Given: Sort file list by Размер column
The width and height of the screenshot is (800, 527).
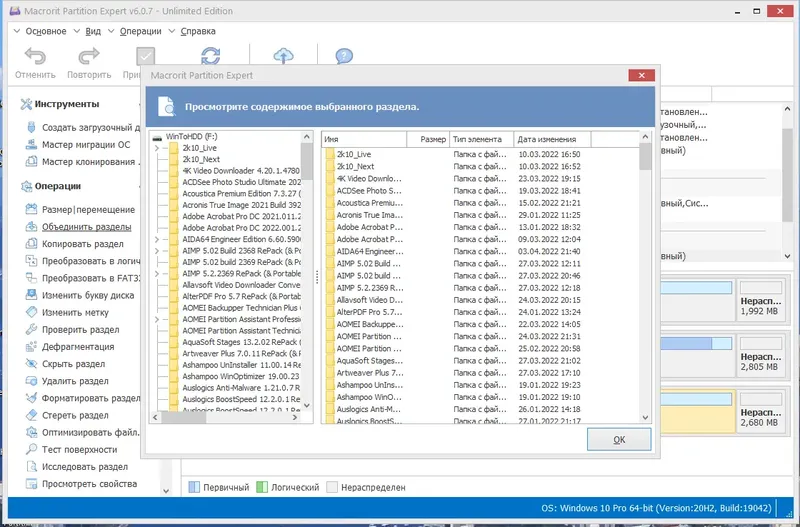Looking at the screenshot, I should [428, 139].
